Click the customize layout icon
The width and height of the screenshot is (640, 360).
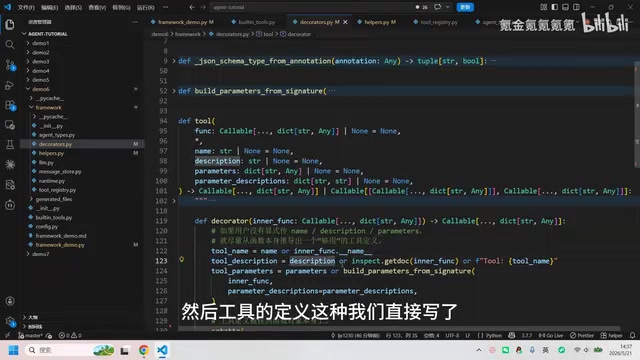pos(544,7)
